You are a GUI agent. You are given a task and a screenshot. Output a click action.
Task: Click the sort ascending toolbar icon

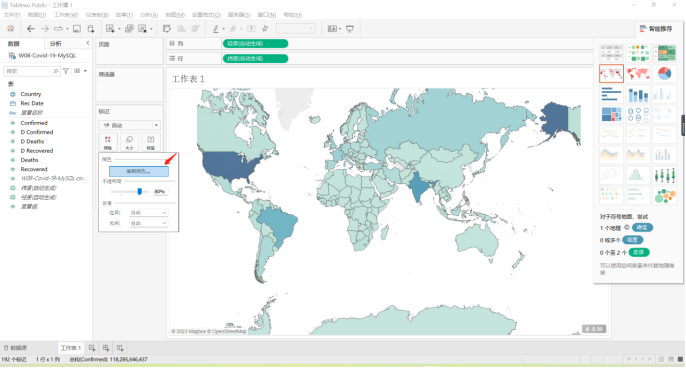point(181,29)
